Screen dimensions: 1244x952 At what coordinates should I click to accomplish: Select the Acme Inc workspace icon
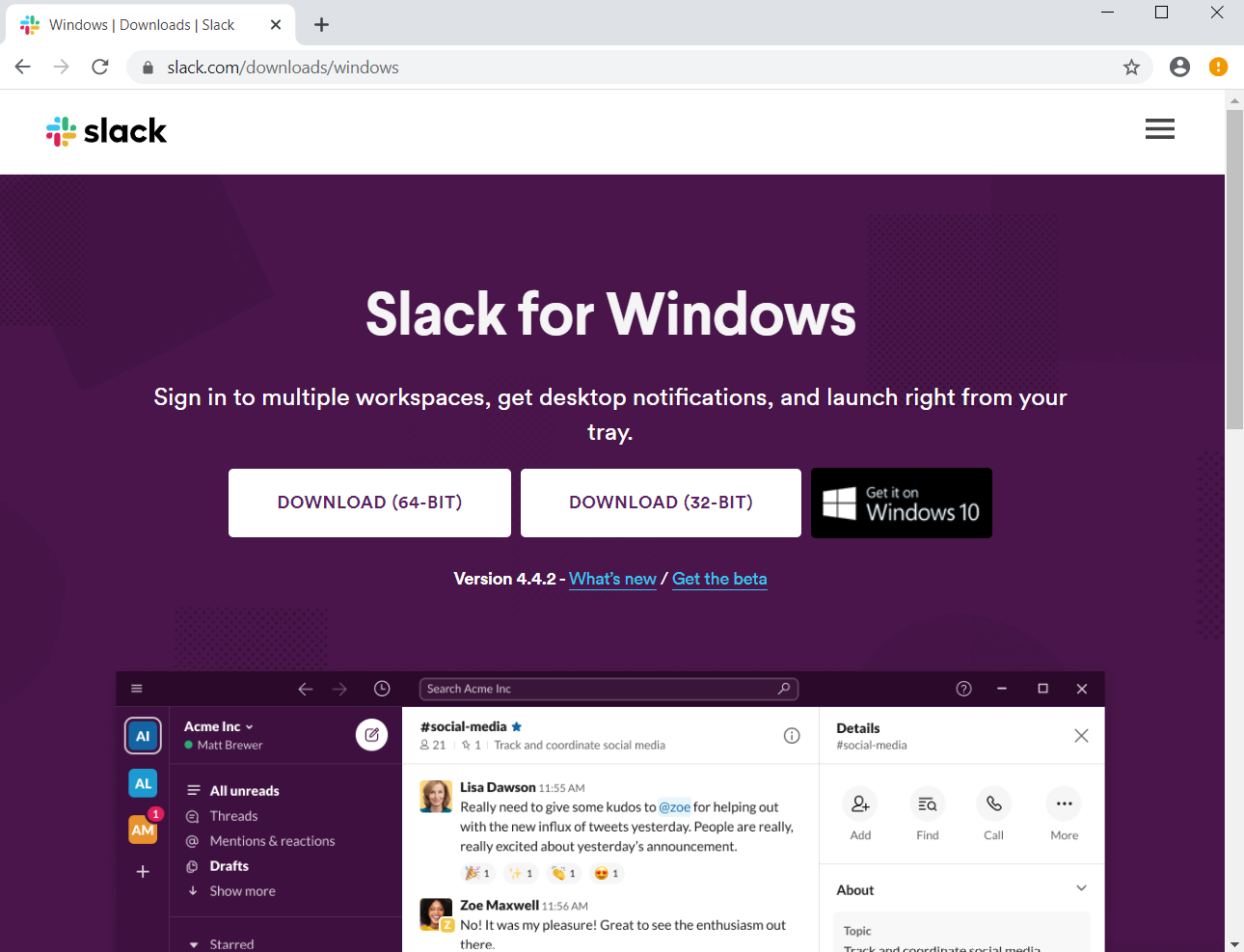tap(143, 735)
